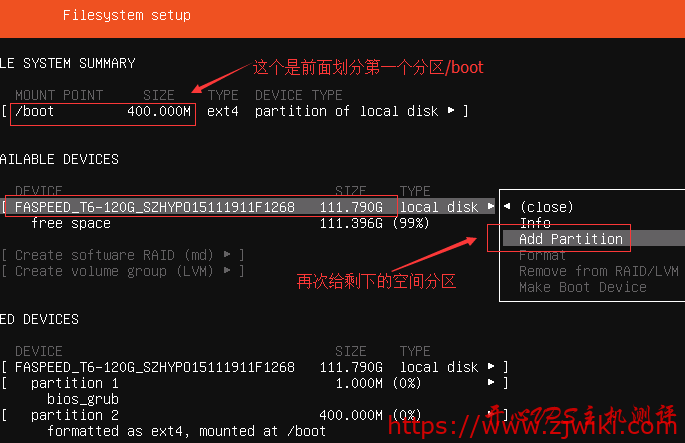Choose Make Boot Device in the menu
The image size is (685, 443).
point(583,287)
